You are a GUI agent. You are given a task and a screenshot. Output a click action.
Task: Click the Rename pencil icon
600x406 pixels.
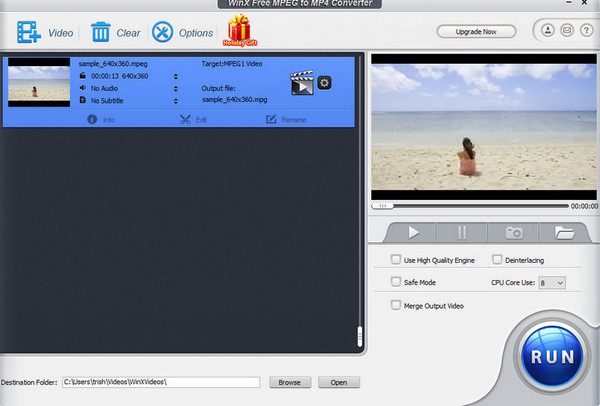coord(271,119)
